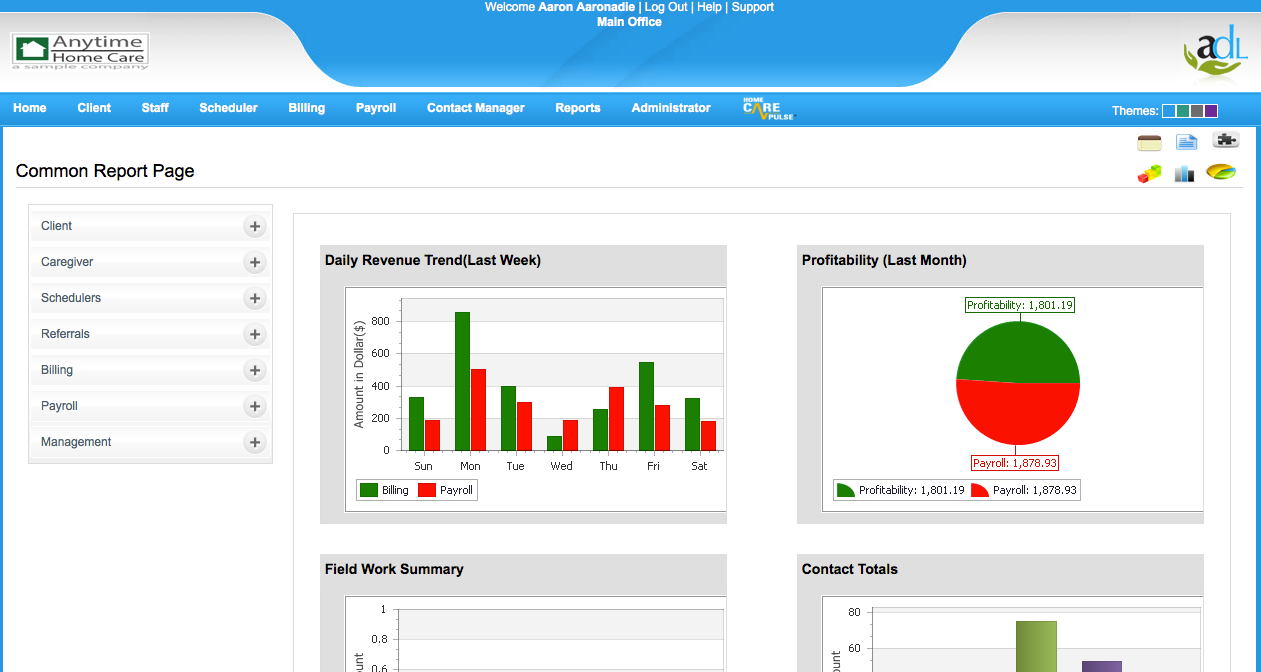
Task: Click the Wednesday red payroll bar
Action: coord(570,435)
